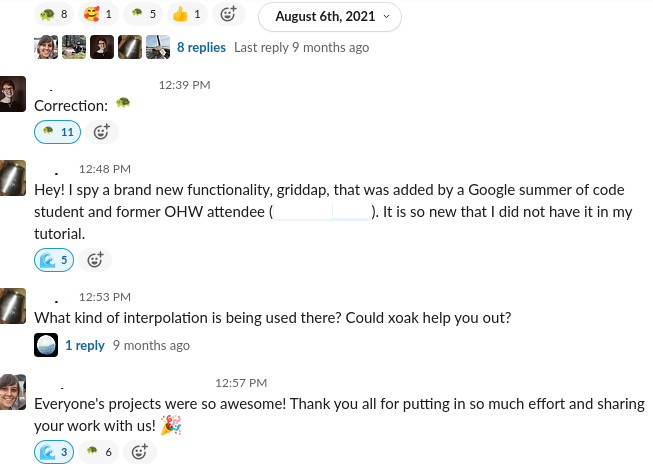Add reaction to the Correction message

point(100,131)
